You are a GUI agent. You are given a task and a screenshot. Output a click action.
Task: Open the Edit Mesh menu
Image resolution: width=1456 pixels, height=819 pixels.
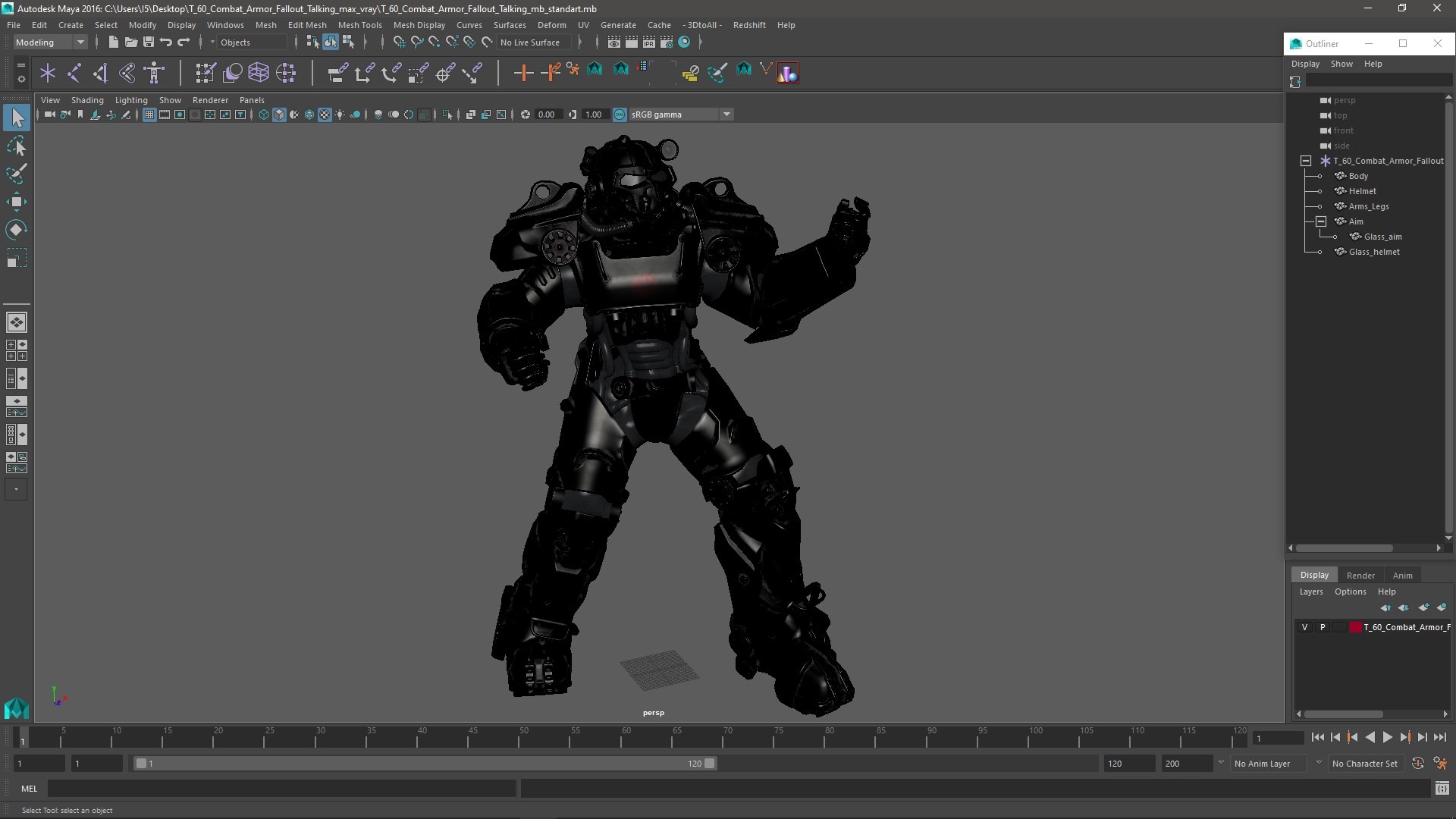tap(307, 25)
